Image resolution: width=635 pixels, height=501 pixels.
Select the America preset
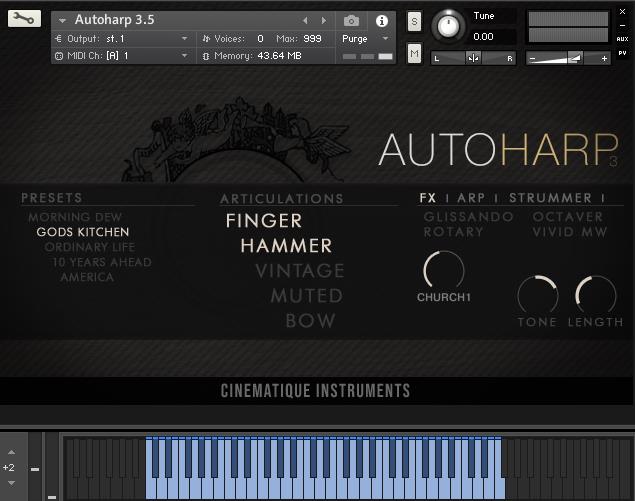pos(87,277)
